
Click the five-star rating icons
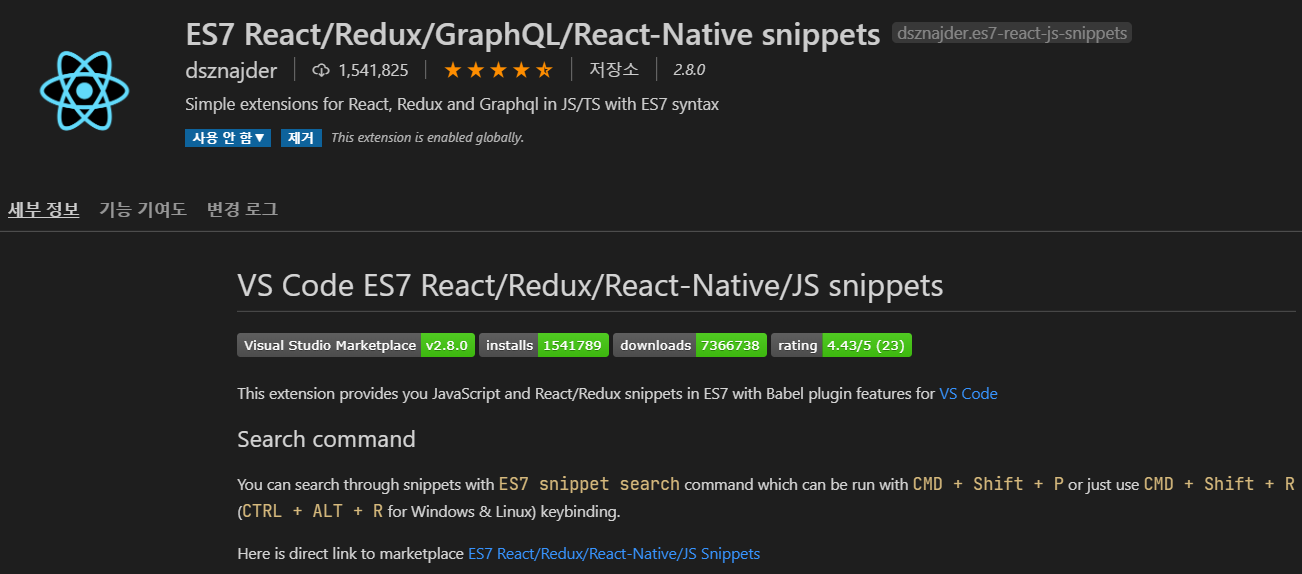498,70
